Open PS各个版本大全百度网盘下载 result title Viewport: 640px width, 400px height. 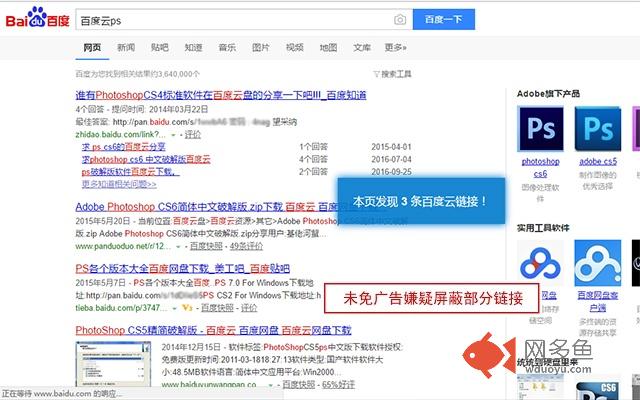pos(182,269)
